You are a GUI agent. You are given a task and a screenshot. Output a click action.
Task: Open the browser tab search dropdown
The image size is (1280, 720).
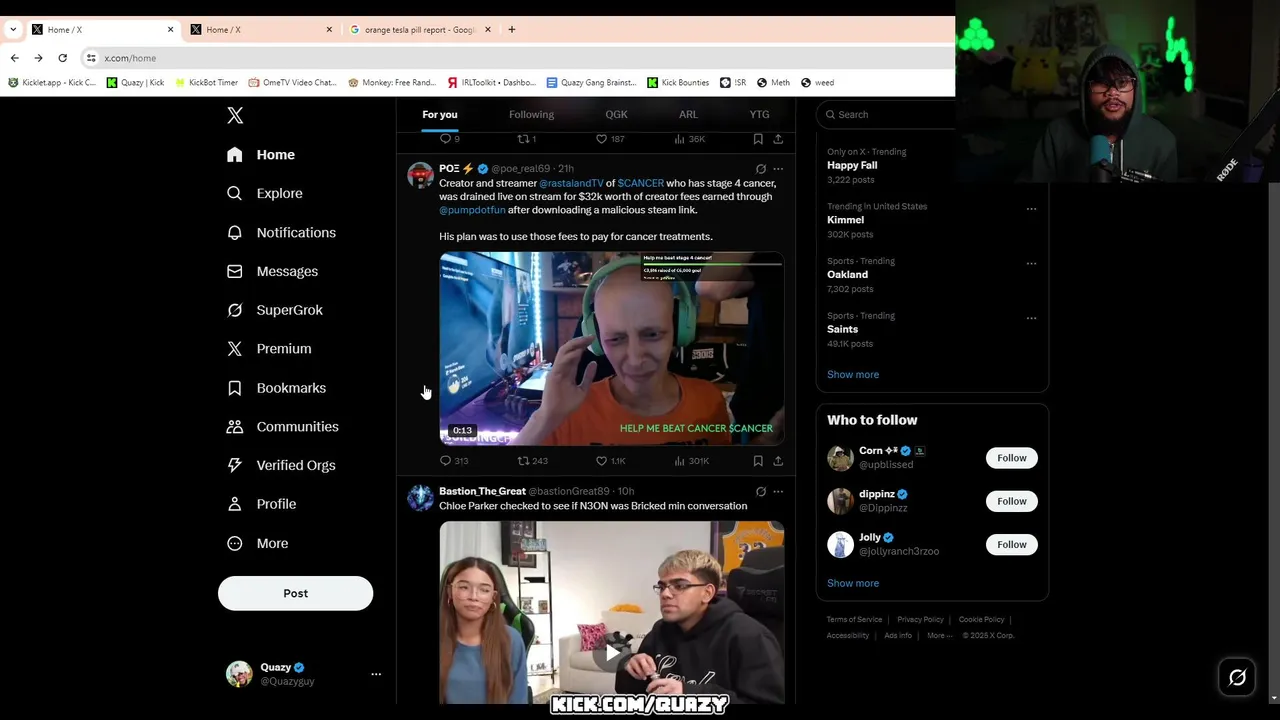pyautogui.click(x=13, y=30)
